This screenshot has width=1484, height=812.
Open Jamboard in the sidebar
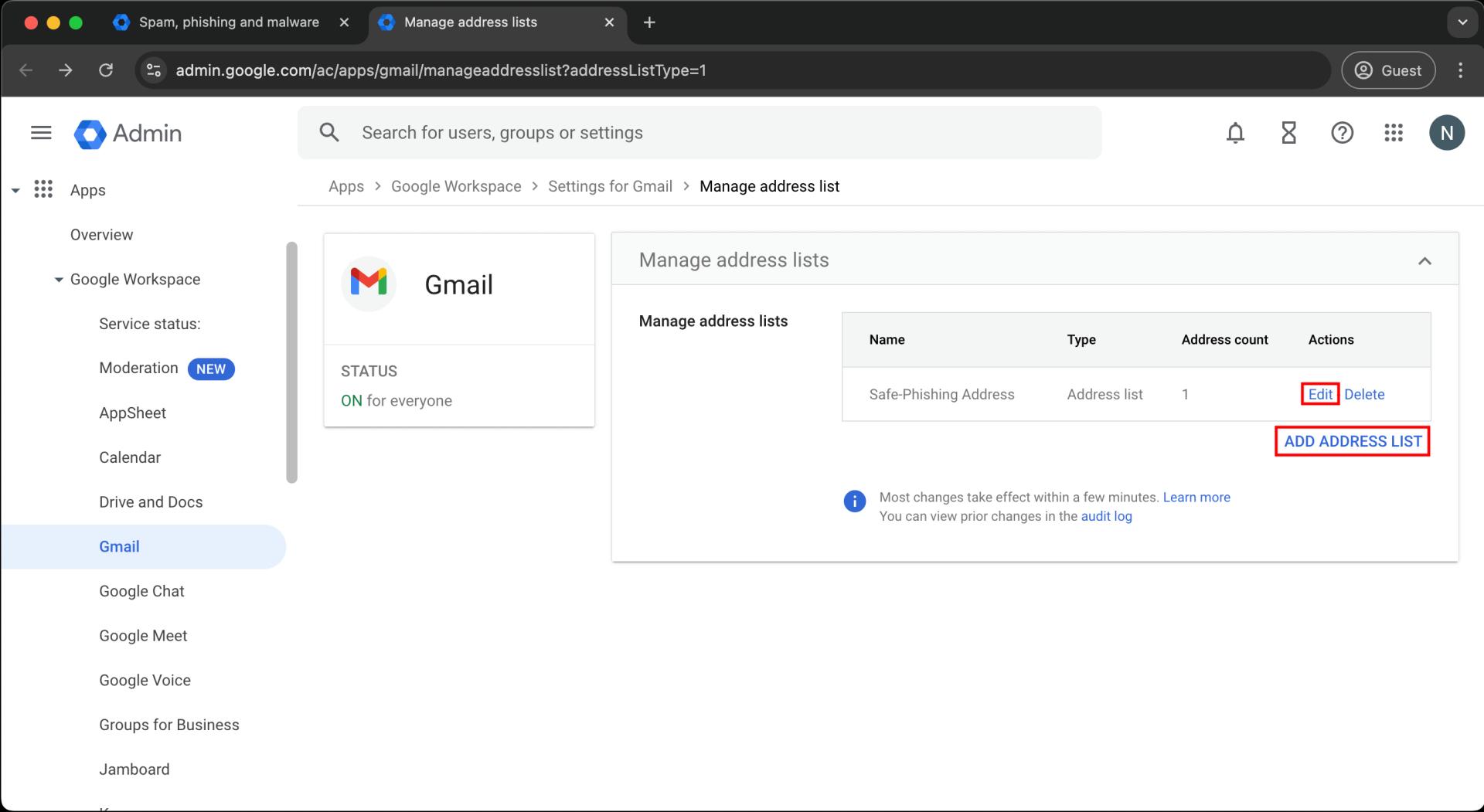click(134, 770)
